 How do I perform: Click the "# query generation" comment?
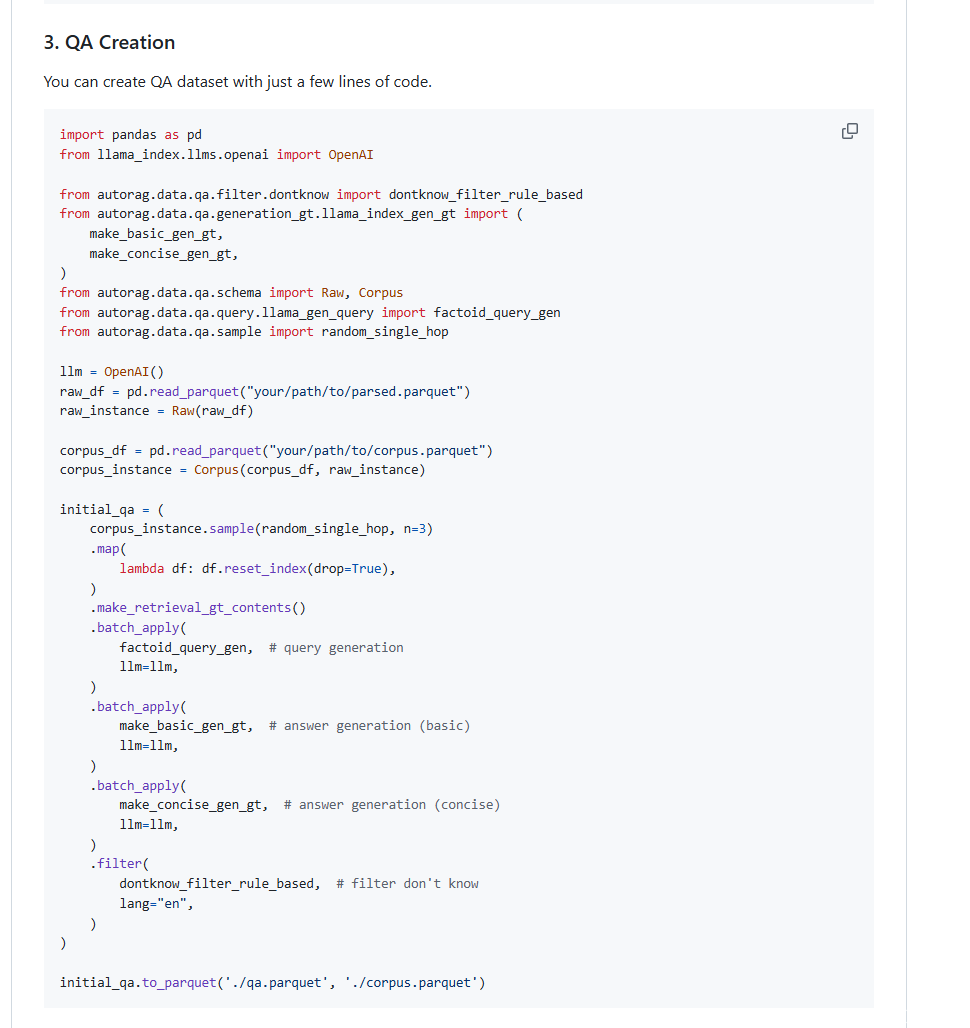coord(336,648)
